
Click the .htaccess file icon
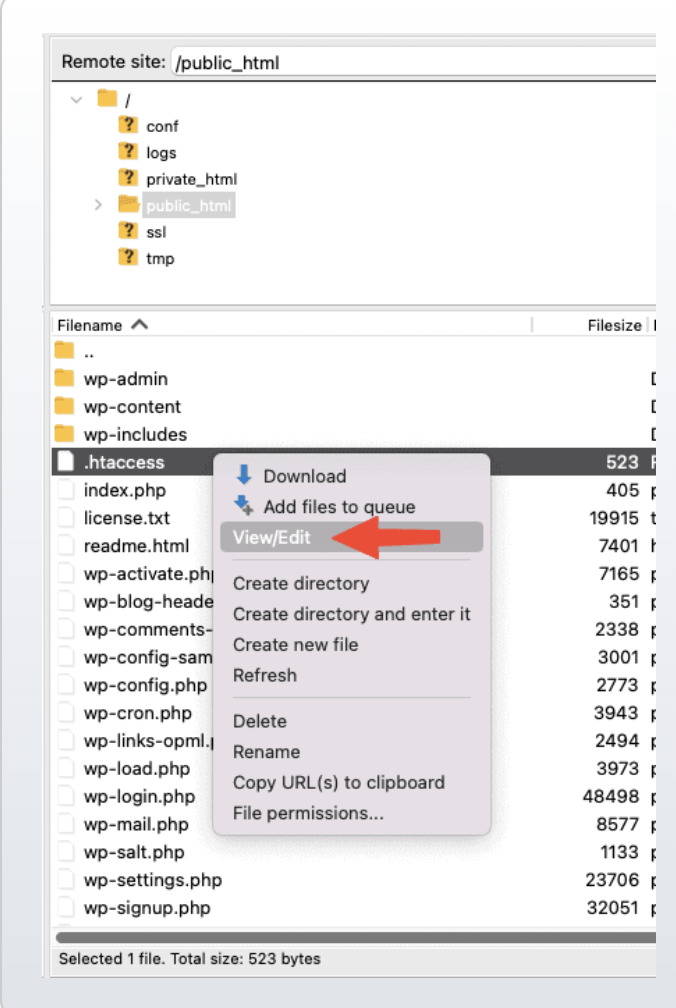(66, 461)
